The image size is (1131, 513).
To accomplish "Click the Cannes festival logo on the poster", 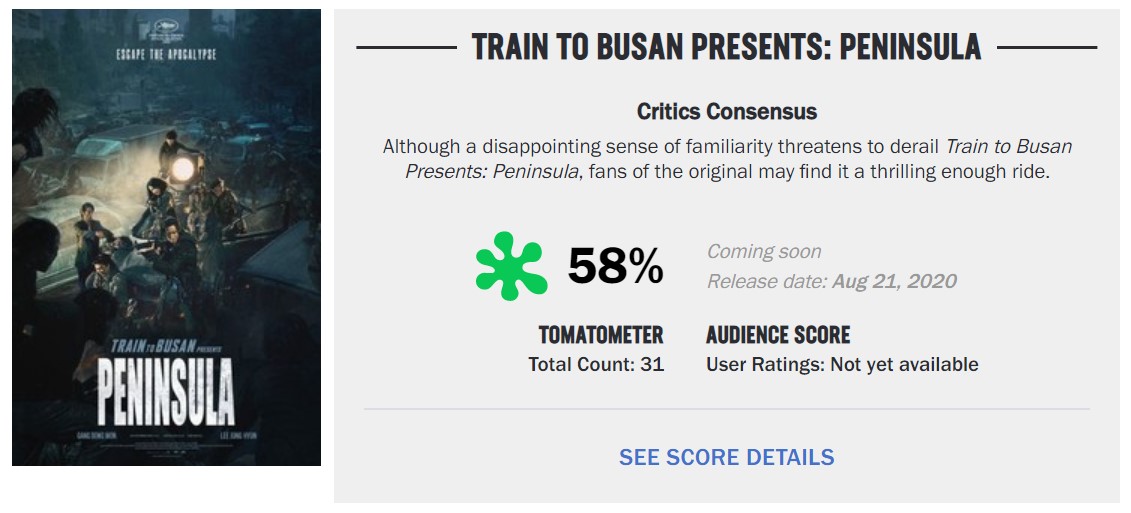I will [166, 30].
